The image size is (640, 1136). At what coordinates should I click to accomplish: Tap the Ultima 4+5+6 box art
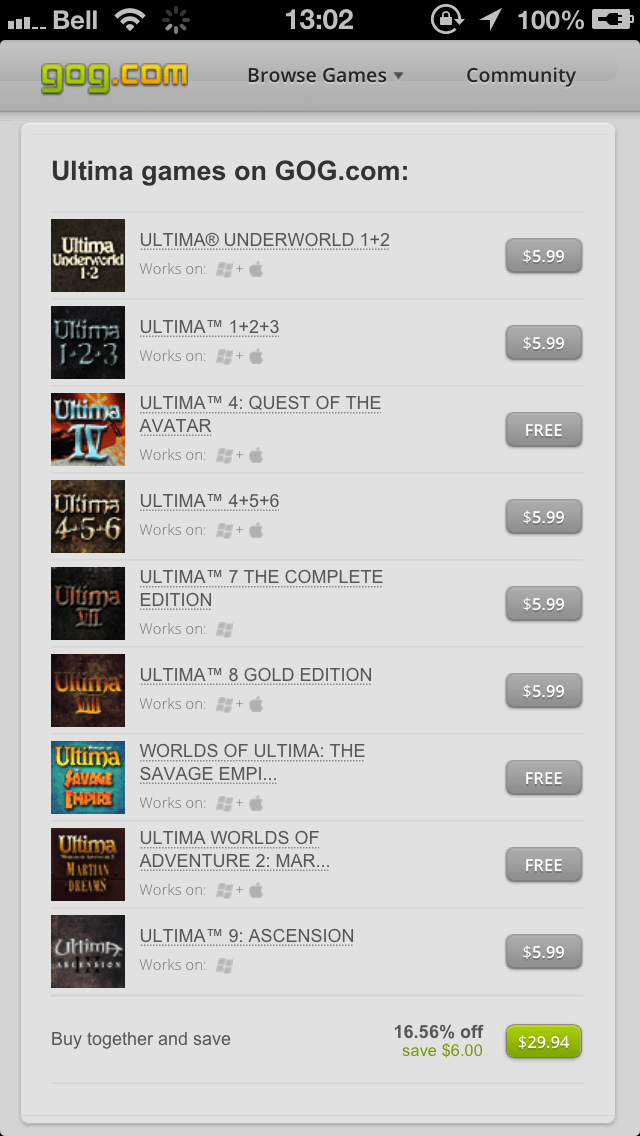pos(88,517)
